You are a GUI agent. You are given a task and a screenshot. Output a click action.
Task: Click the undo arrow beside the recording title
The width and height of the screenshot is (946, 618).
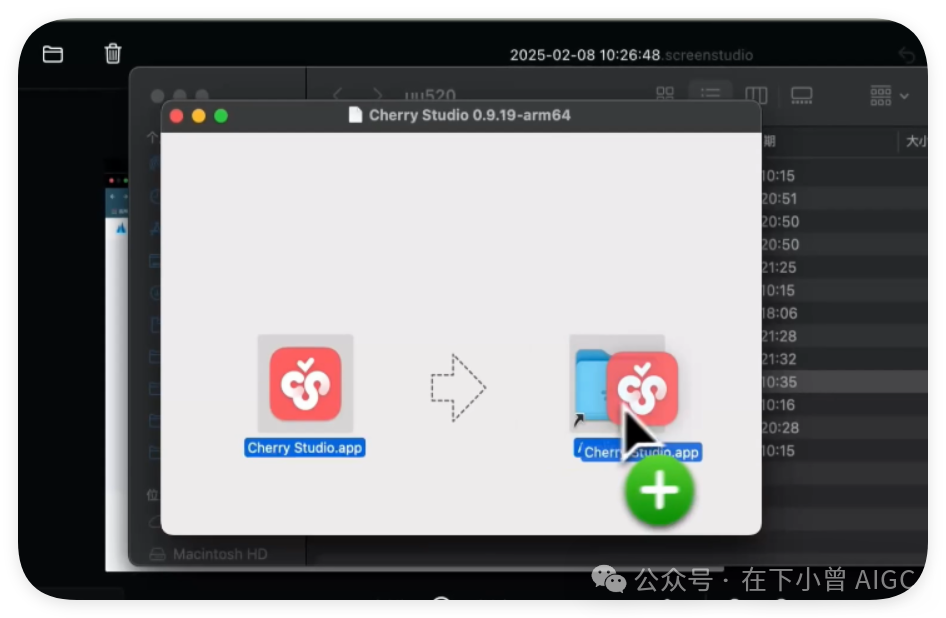pyautogui.click(x=906, y=55)
